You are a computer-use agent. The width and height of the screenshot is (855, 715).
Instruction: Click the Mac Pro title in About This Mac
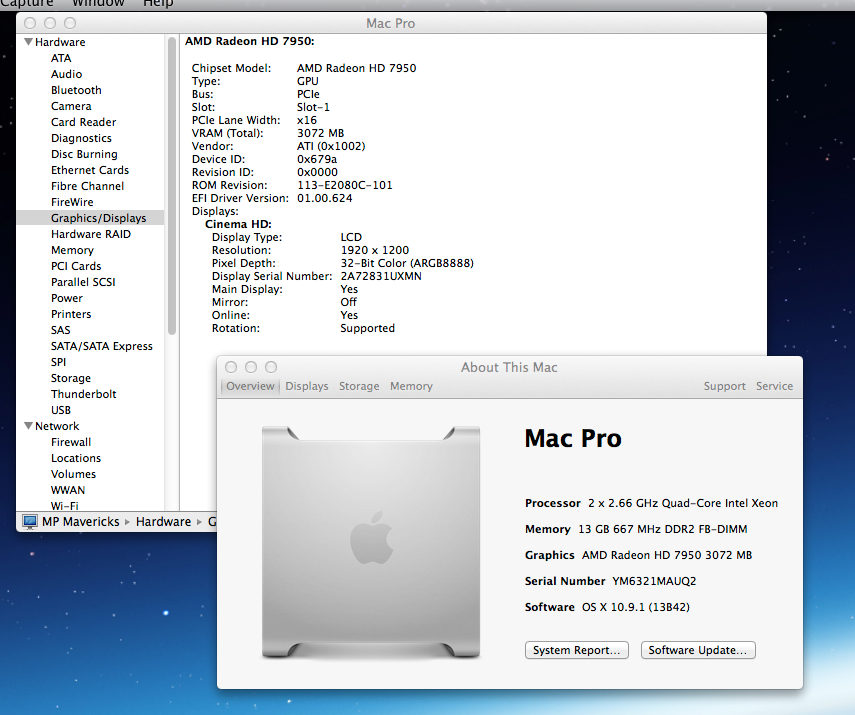pos(573,438)
